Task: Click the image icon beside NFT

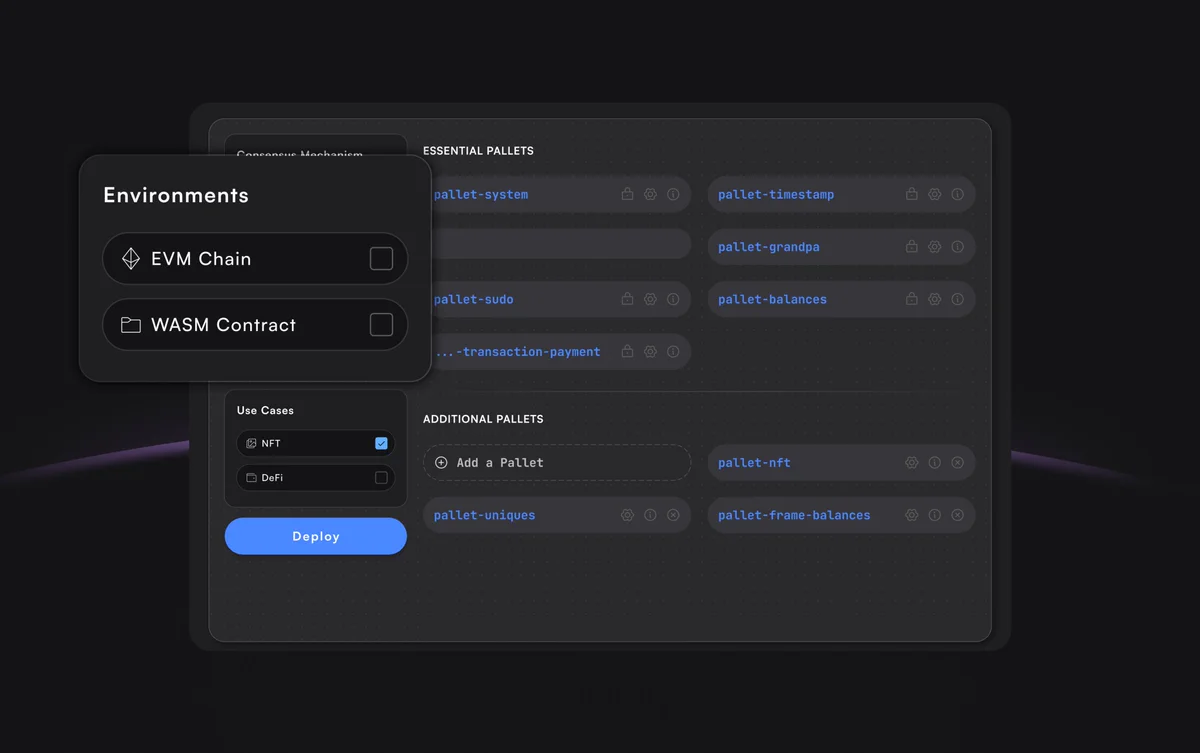Action: coord(251,443)
